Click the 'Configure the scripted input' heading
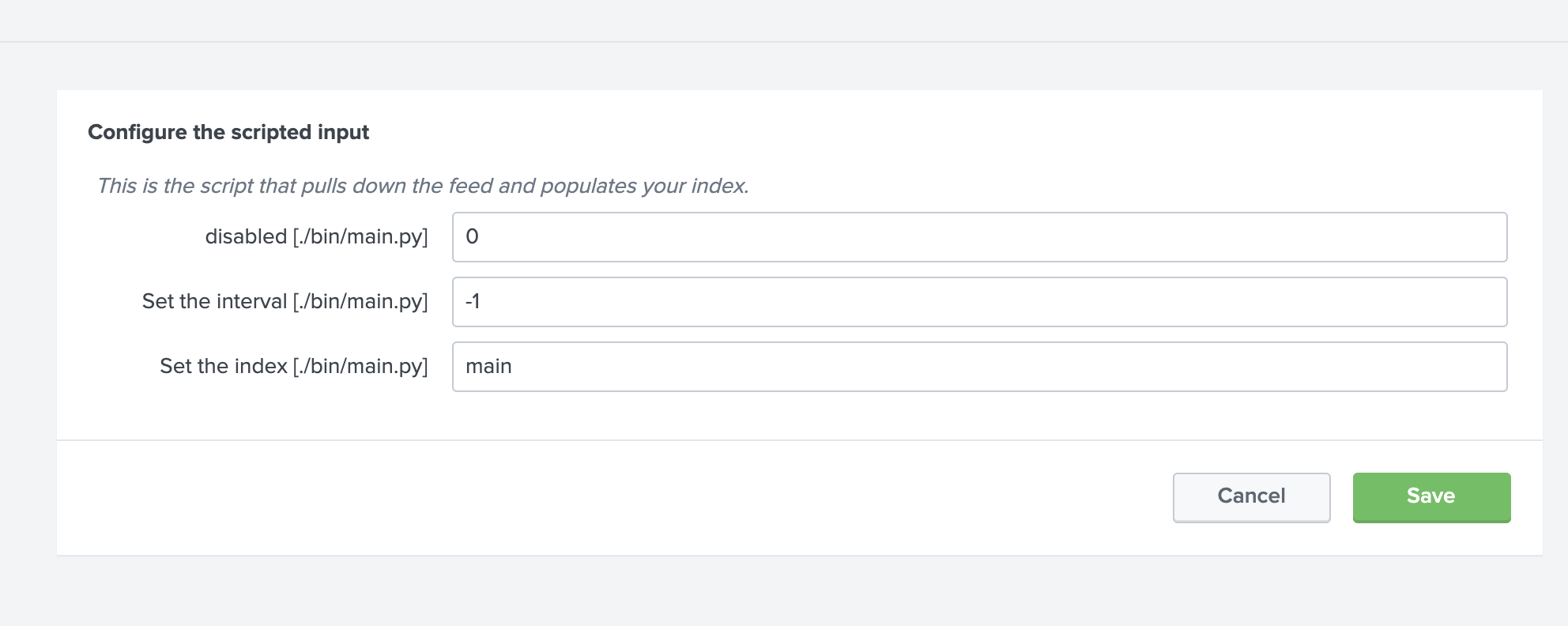 click(228, 132)
